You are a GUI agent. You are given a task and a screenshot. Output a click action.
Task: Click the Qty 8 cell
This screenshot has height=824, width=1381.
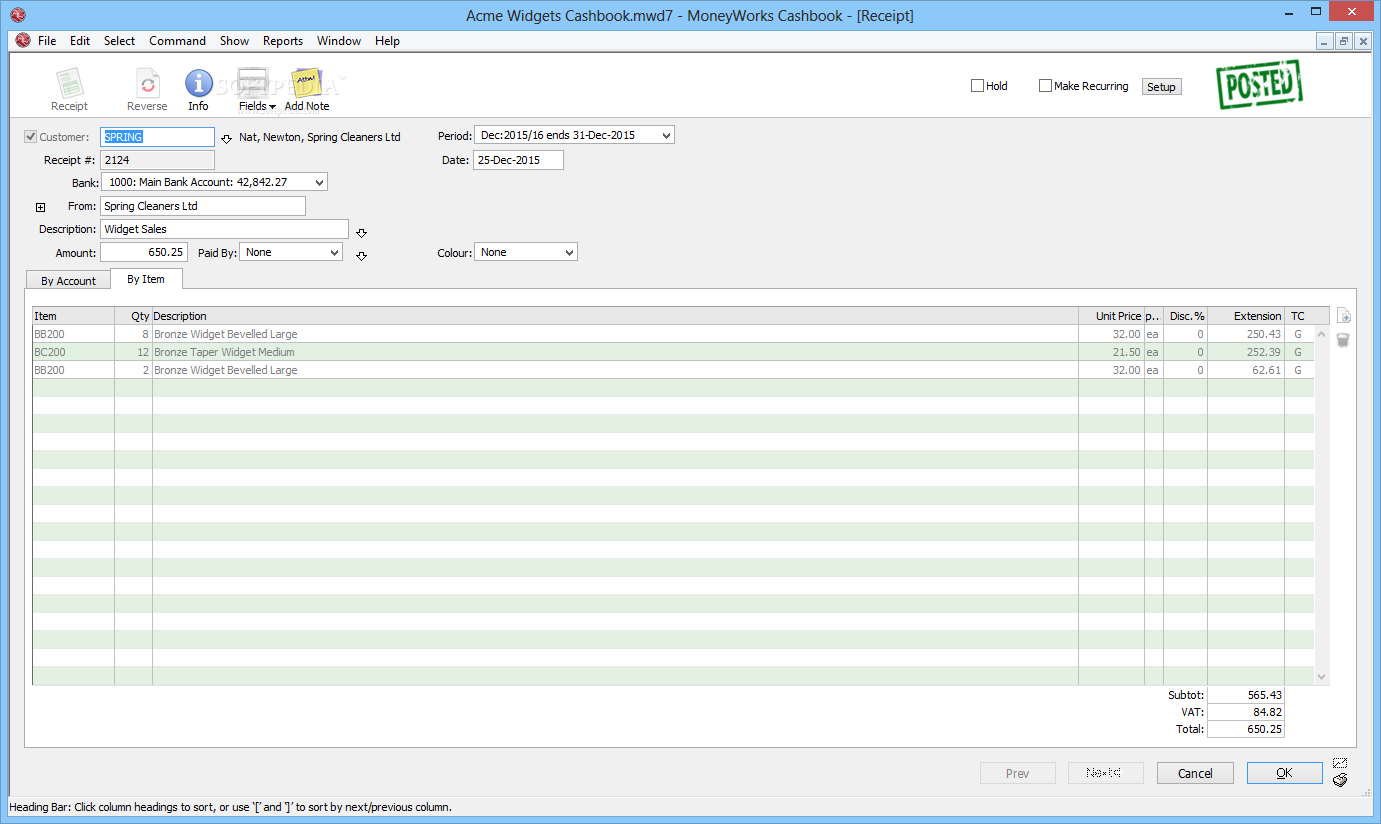tap(134, 334)
